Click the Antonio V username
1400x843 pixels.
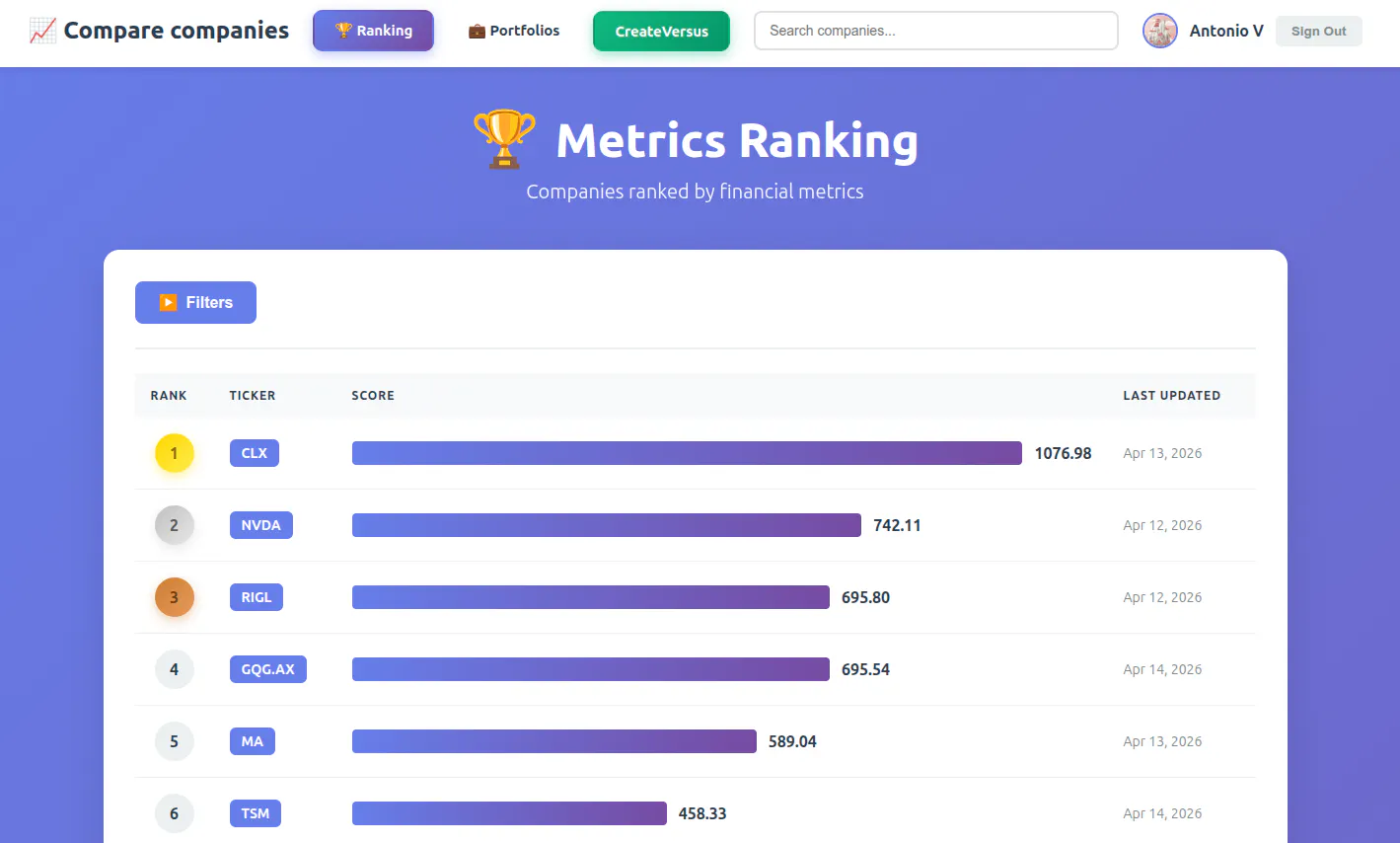coord(1226,31)
